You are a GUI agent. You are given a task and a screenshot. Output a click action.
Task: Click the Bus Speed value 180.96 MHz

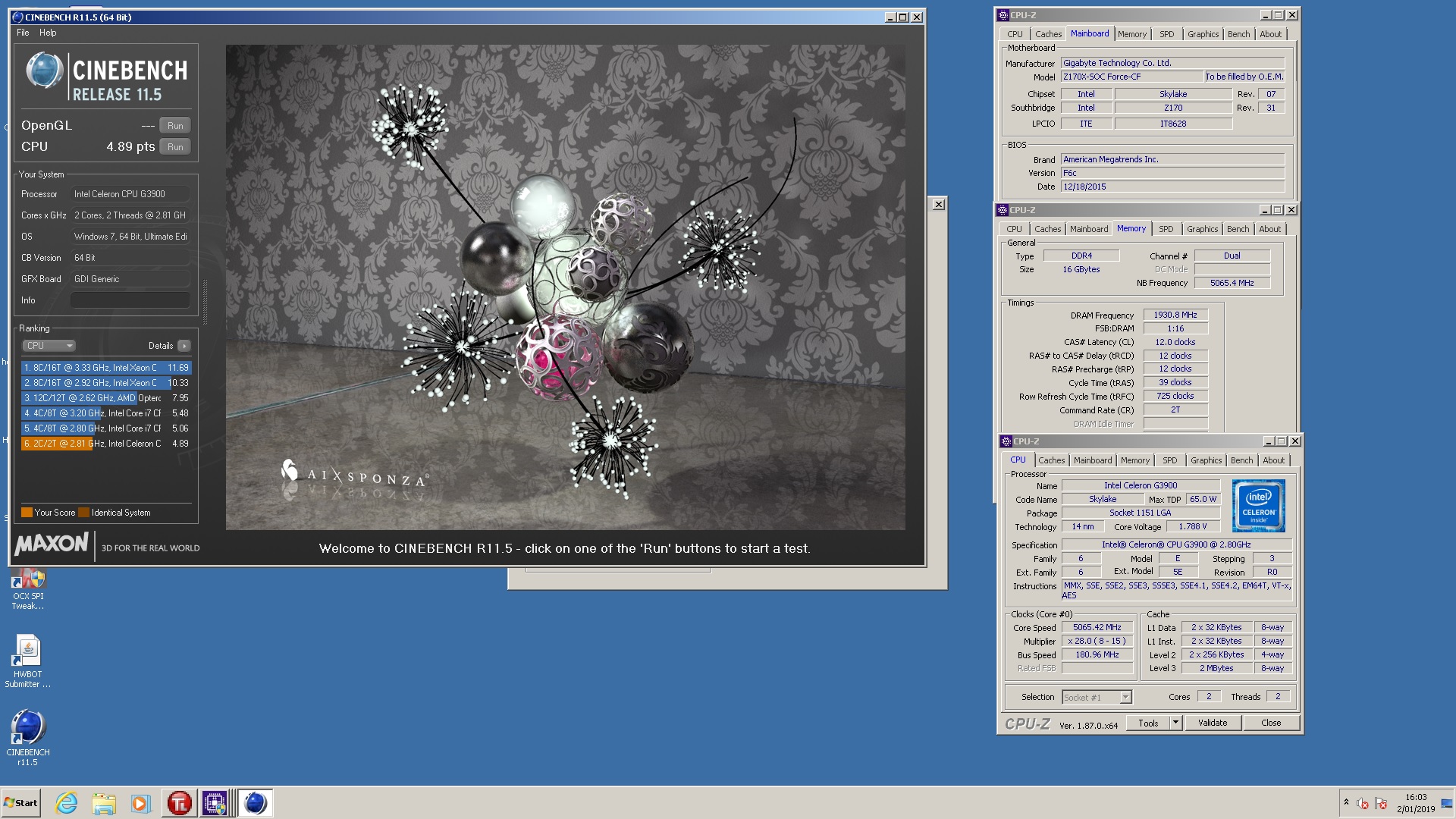pyautogui.click(x=1097, y=654)
